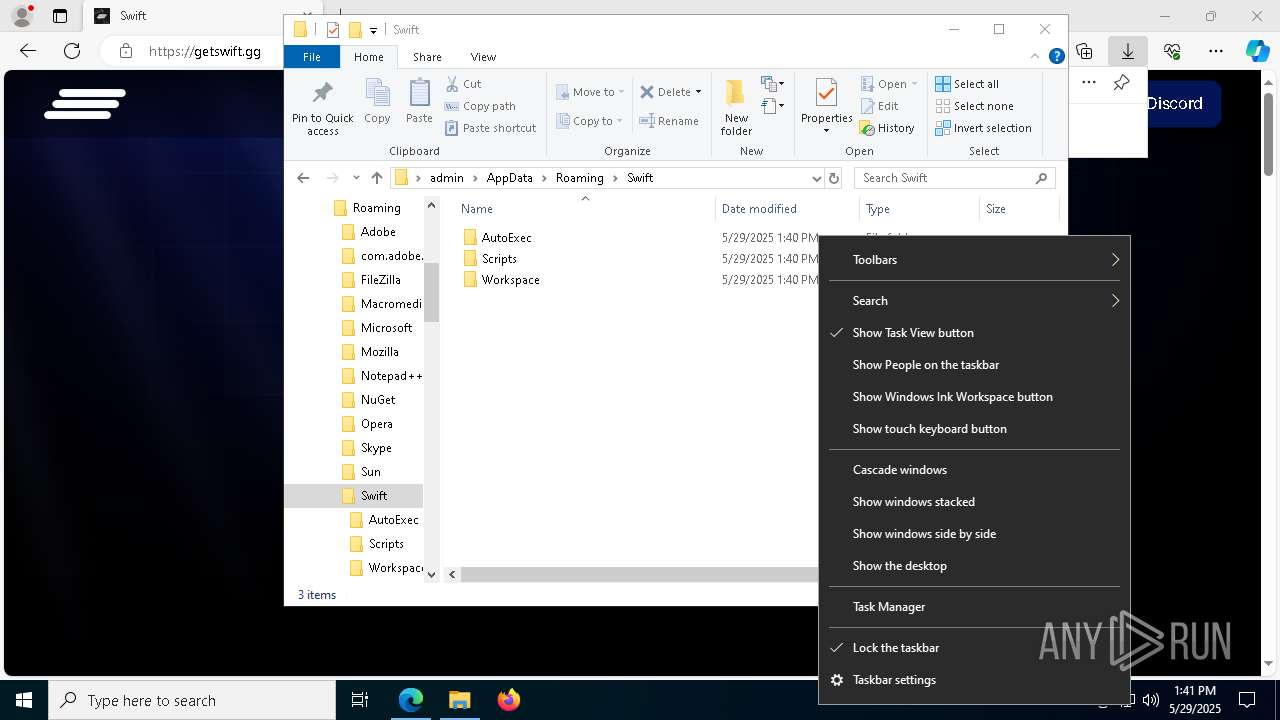
Task: Click the Windows Start button
Action: [x=24, y=700]
